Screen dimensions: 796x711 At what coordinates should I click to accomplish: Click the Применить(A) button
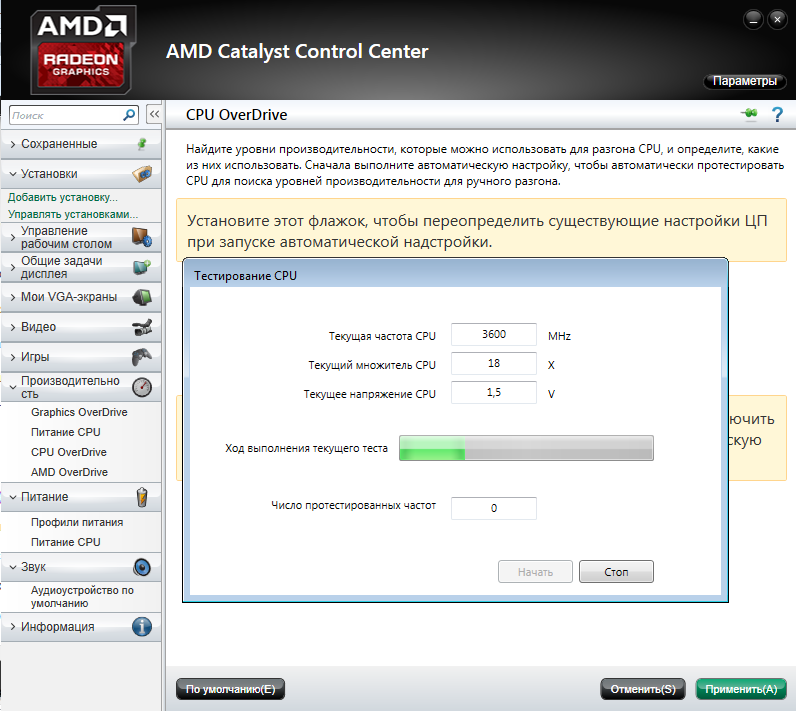tap(741, 689)
